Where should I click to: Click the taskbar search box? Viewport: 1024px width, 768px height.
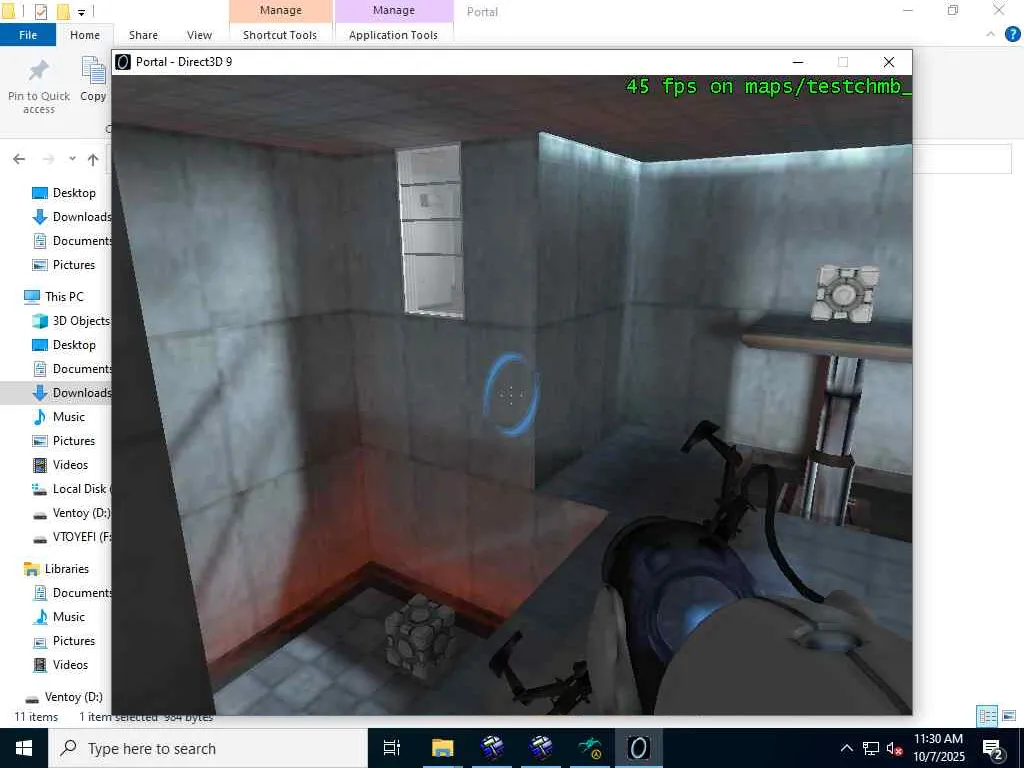click(x=208, y=748)
